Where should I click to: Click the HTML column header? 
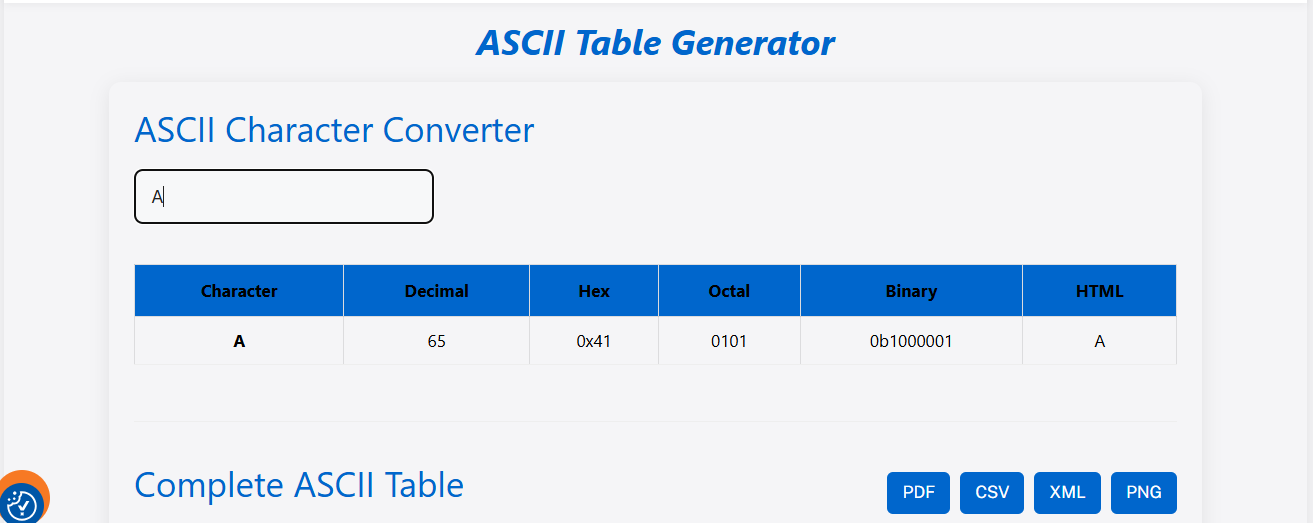coord(1099,291)
